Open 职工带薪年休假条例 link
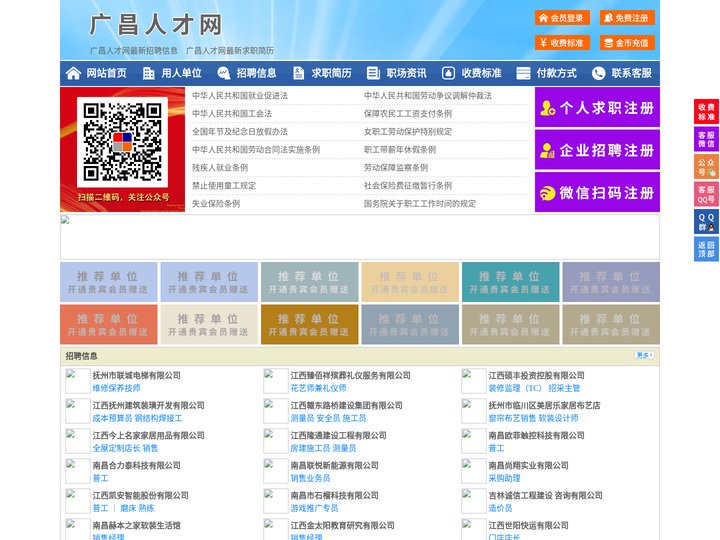The image size is (720, 540). pyautogui.click(x=400, y=150)
